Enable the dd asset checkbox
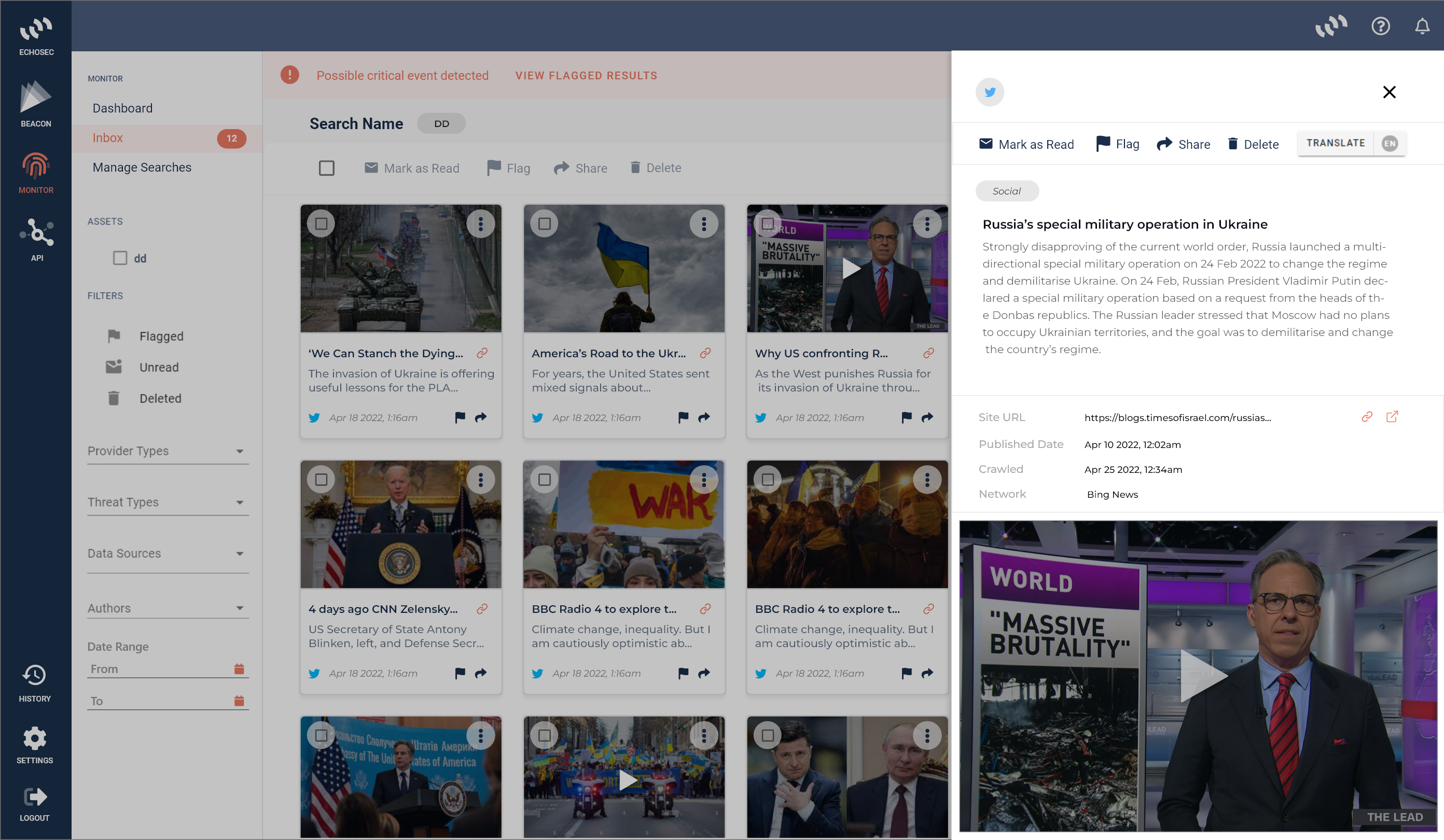The image size is (1444, 840). pyautogui.click(x=120, y=258)
